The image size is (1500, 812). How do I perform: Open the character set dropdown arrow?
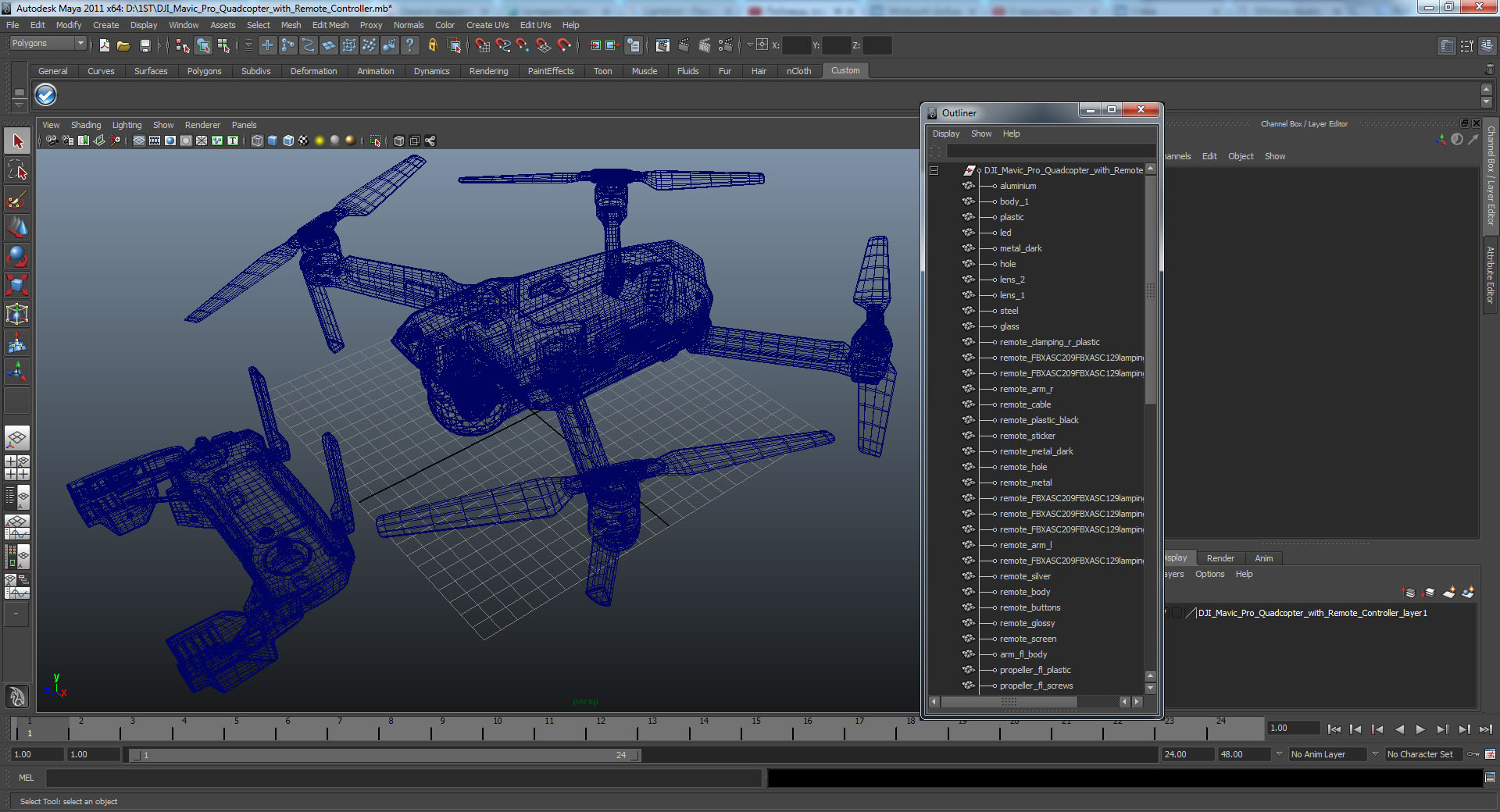[1376, 754]
